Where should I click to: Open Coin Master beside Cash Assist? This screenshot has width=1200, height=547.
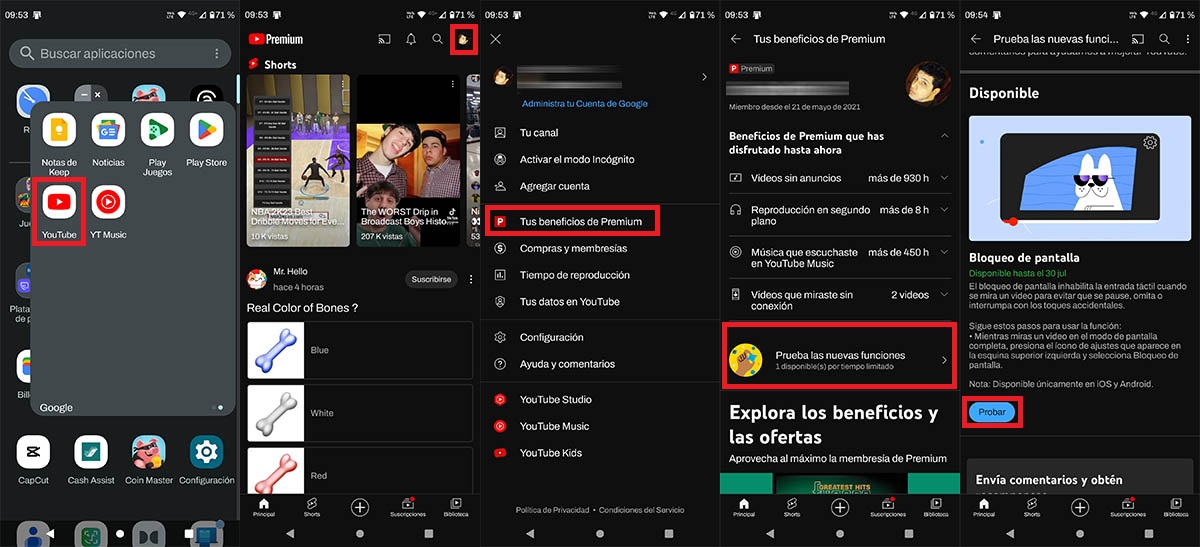pyautogui.click(x=149, y=453)
